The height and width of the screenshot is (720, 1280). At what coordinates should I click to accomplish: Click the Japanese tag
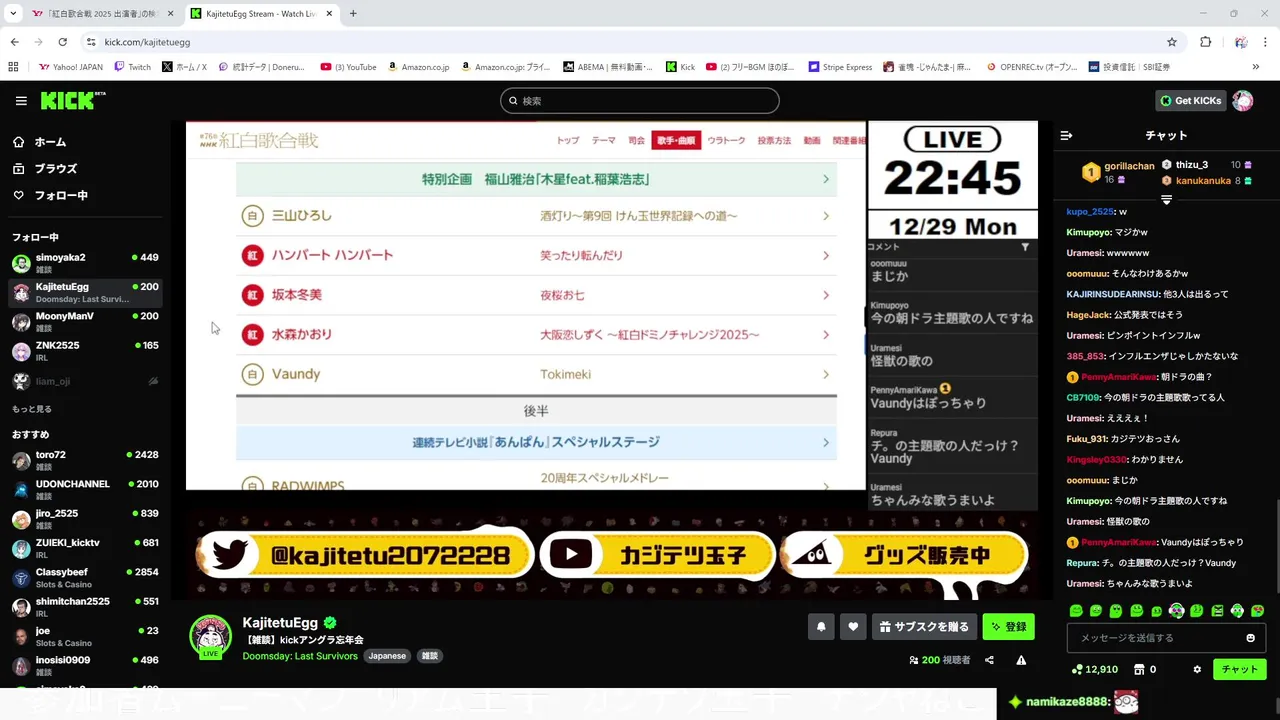(387, 656)
